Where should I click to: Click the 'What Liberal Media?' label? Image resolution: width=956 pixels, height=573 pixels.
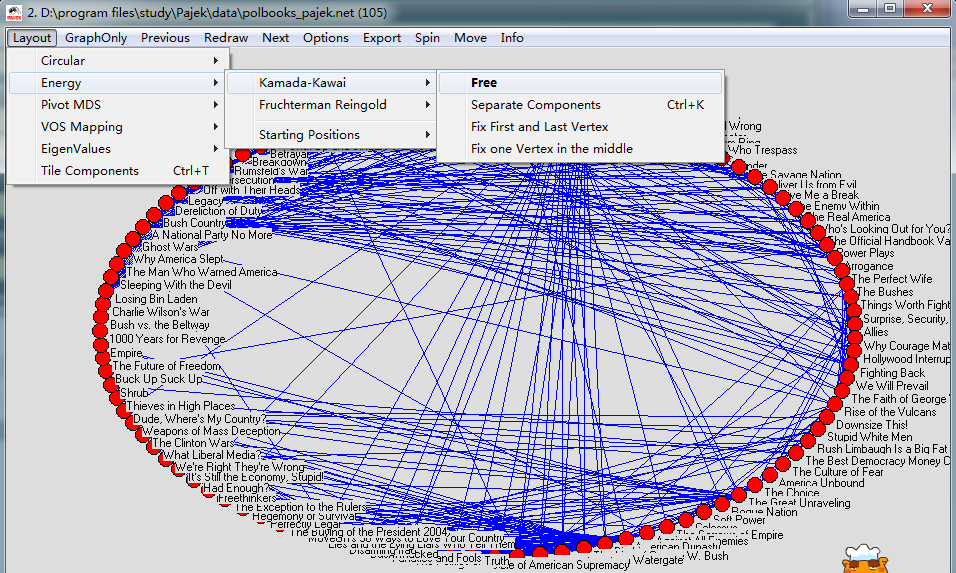click(212, 455)
